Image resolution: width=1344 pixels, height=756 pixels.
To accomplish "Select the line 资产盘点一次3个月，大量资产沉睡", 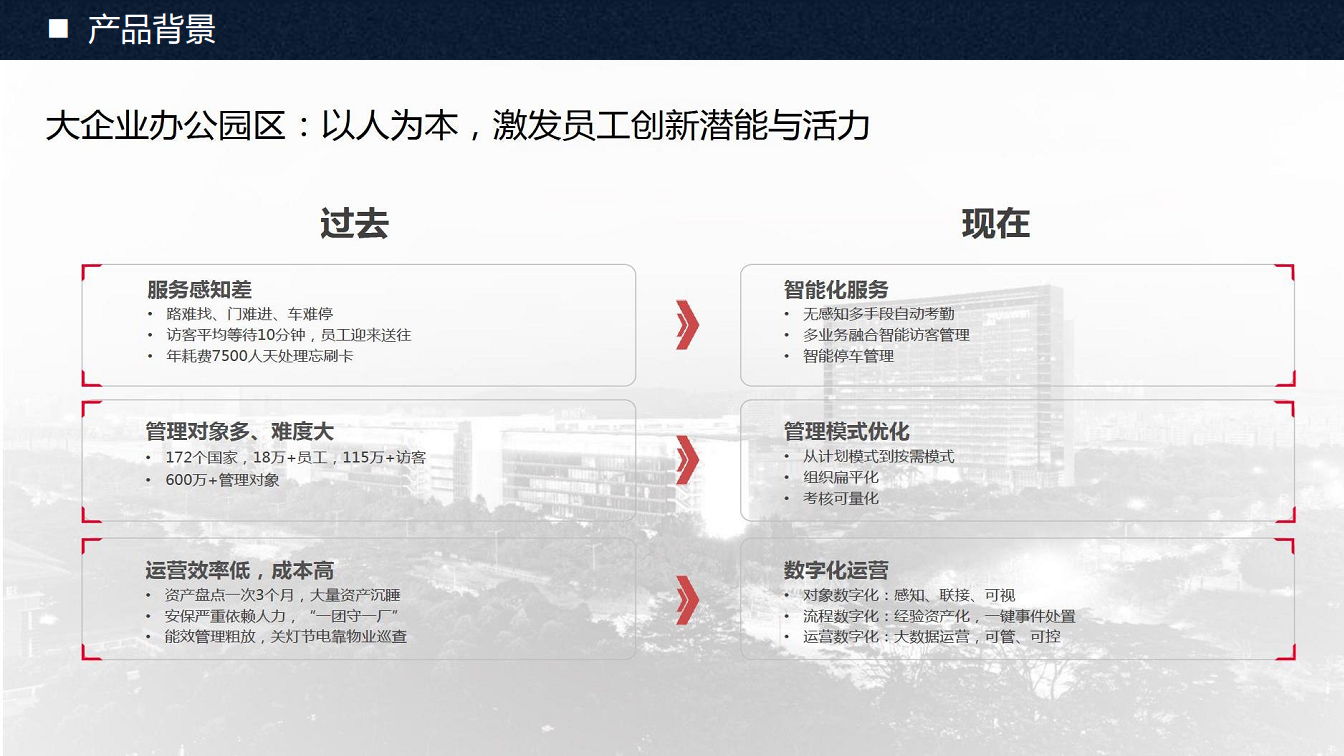I will pyautogui.click(x=283, y=595).
